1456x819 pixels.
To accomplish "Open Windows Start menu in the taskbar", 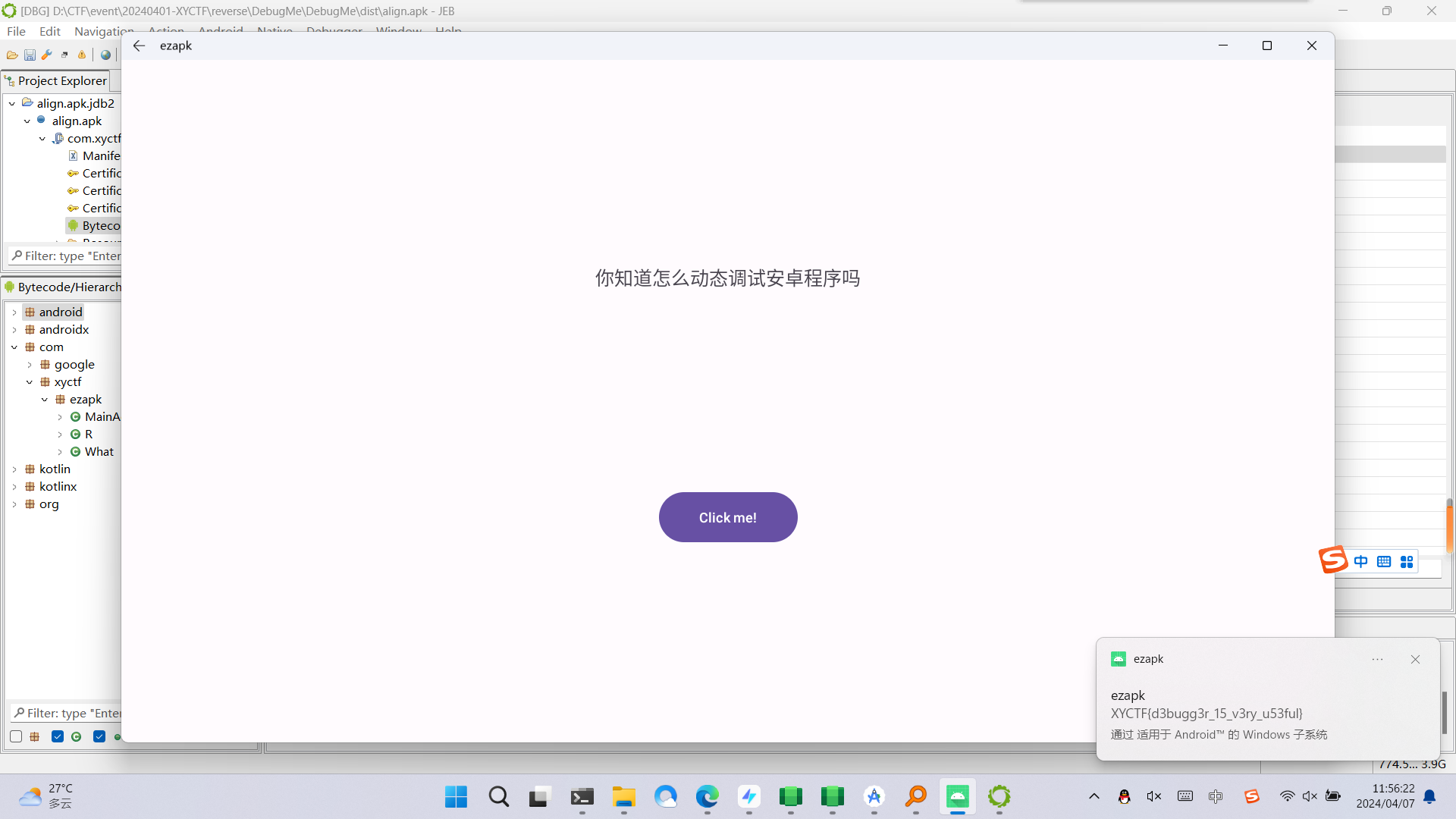I will click(456, 796).
